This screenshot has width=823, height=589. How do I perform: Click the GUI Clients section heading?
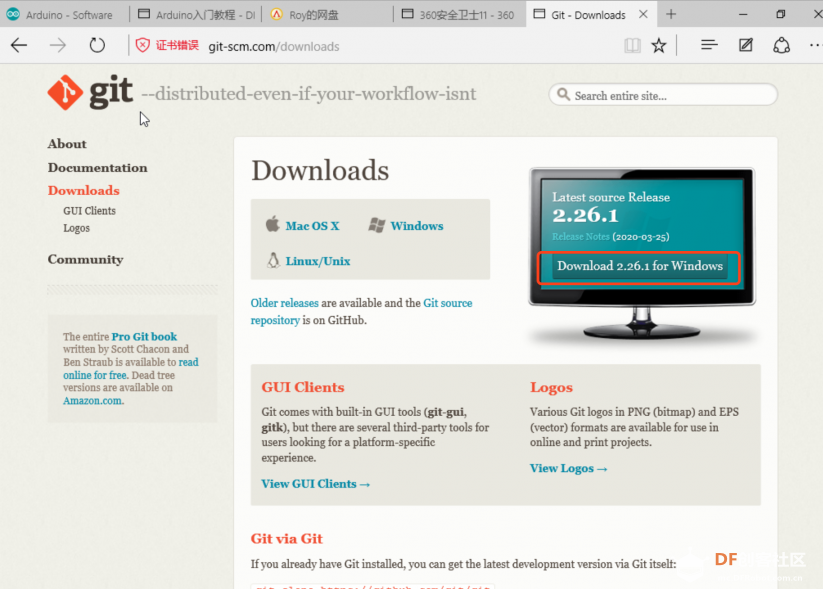coord(303,387)
